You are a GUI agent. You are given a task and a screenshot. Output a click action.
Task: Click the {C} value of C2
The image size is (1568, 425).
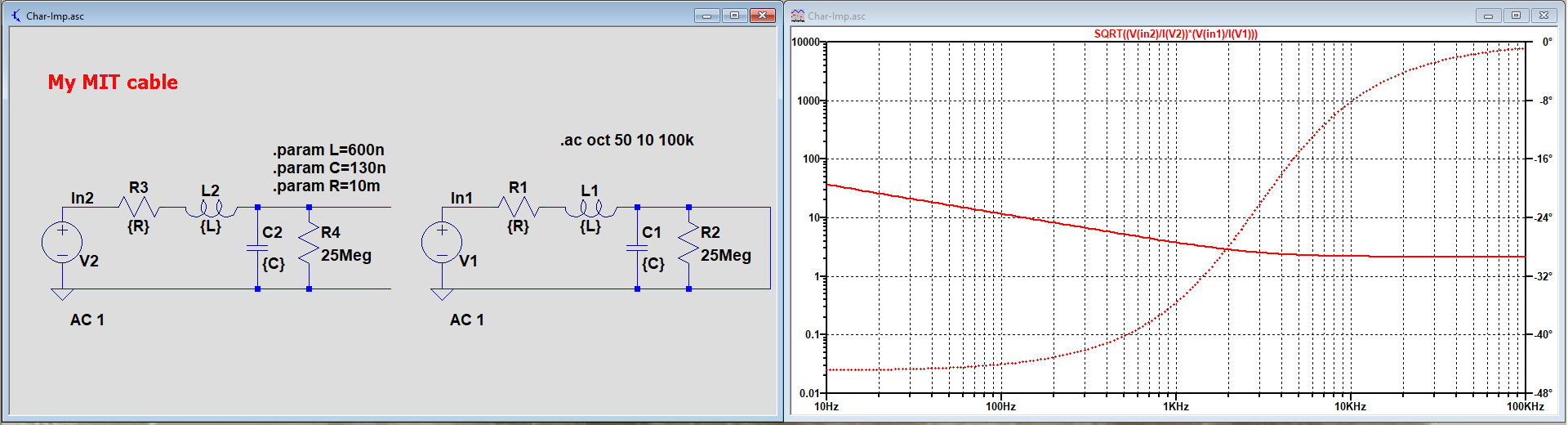274,264
